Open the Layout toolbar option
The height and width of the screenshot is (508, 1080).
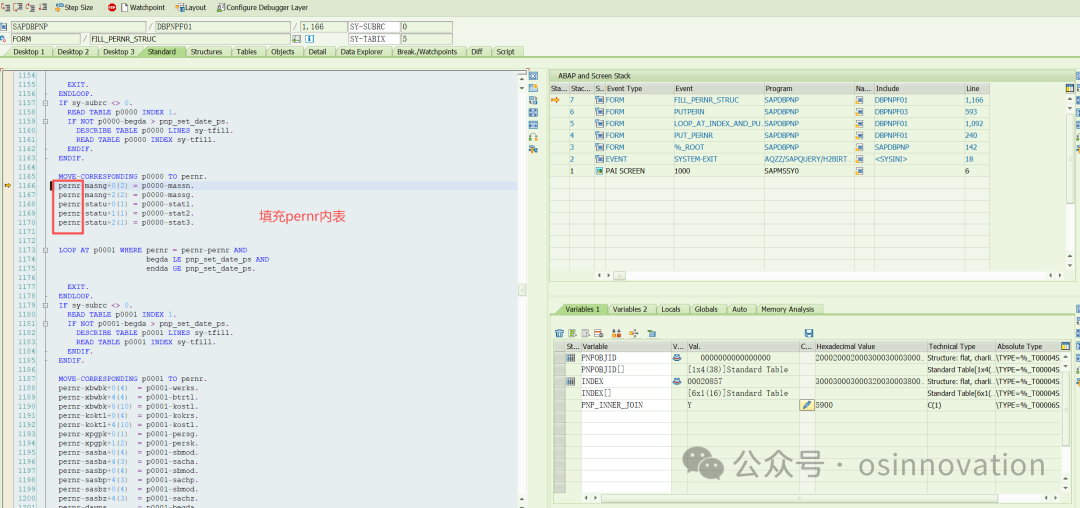tap(191, 8)
